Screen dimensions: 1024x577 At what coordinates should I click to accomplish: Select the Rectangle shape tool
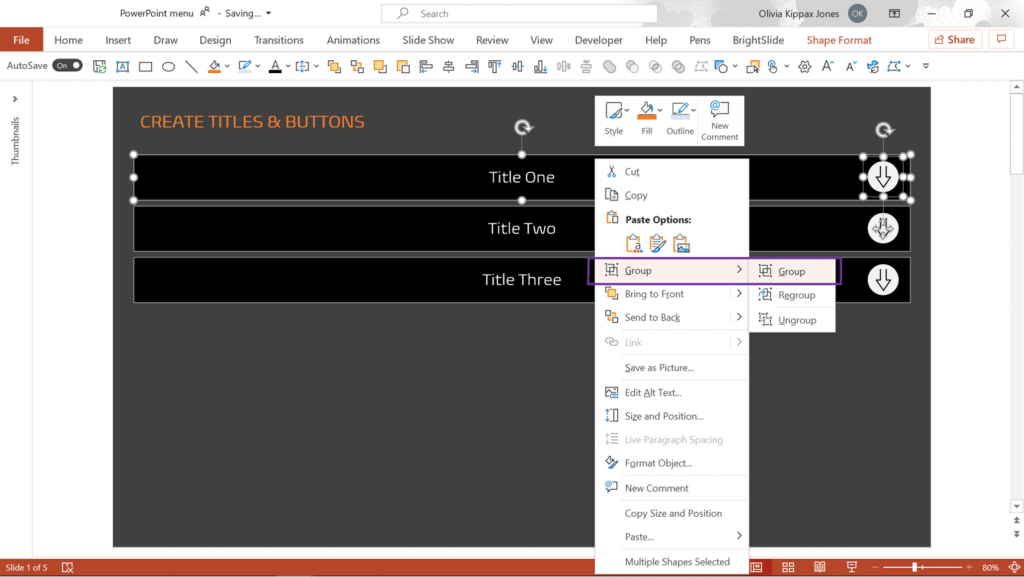(145, 66)
